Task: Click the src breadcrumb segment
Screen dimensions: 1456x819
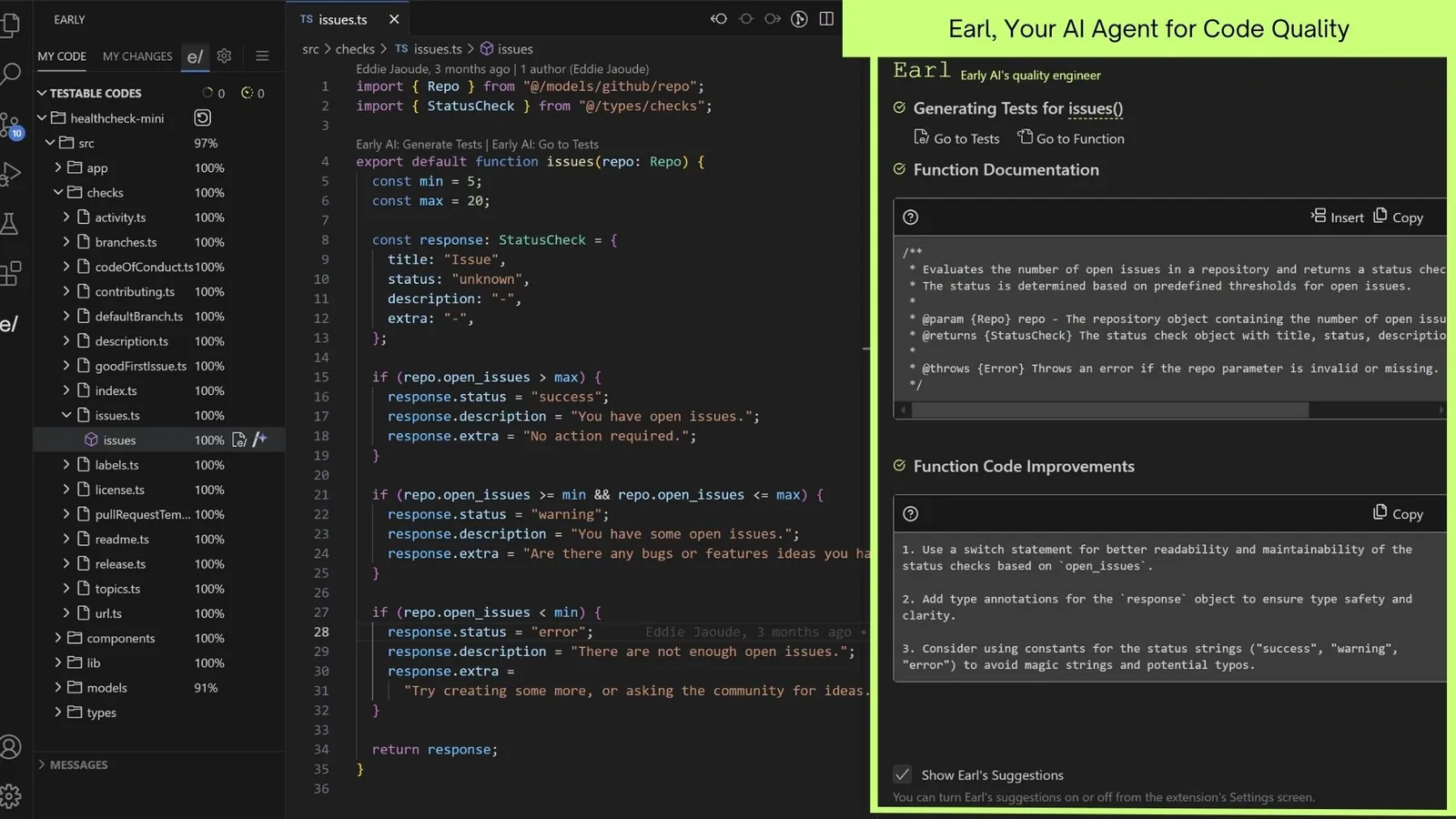Action: click(x=311, y=49)
